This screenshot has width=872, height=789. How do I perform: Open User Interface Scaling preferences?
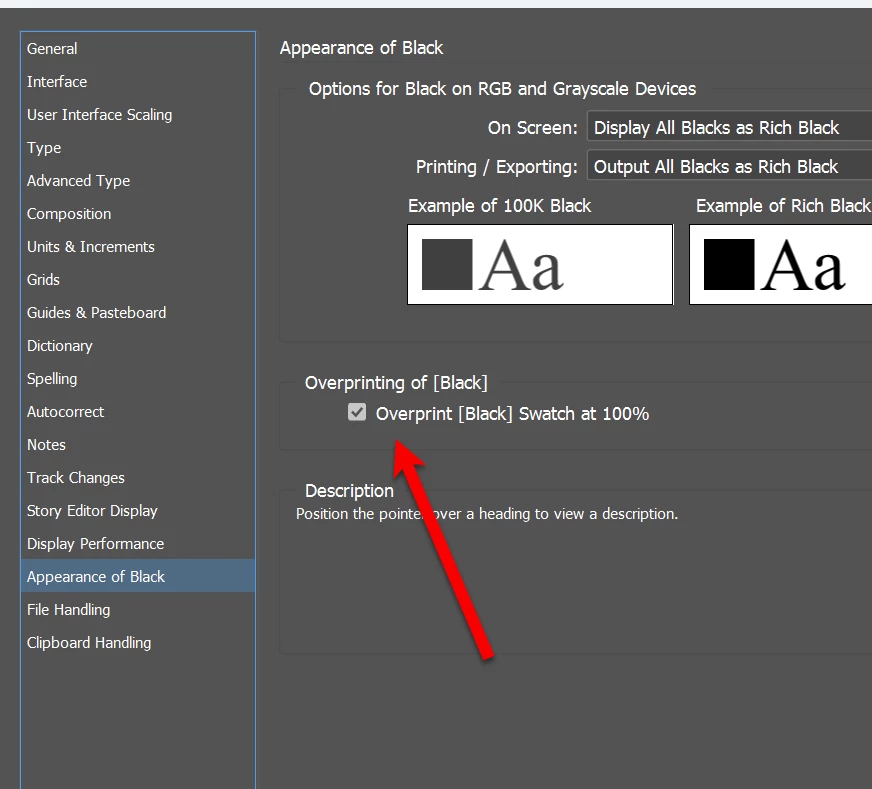138,115
